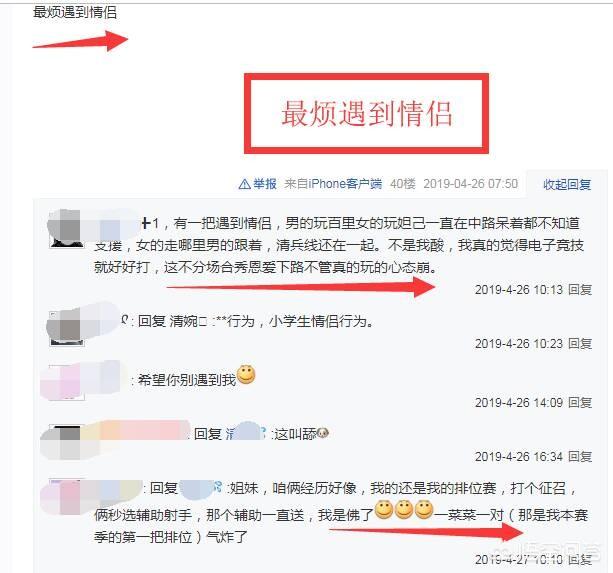Viewport: 613px width, 573px height.
Task: Click the smiley emoji after 希望你别遇到我
Action: pyautogui.click(x=246, y=375)
